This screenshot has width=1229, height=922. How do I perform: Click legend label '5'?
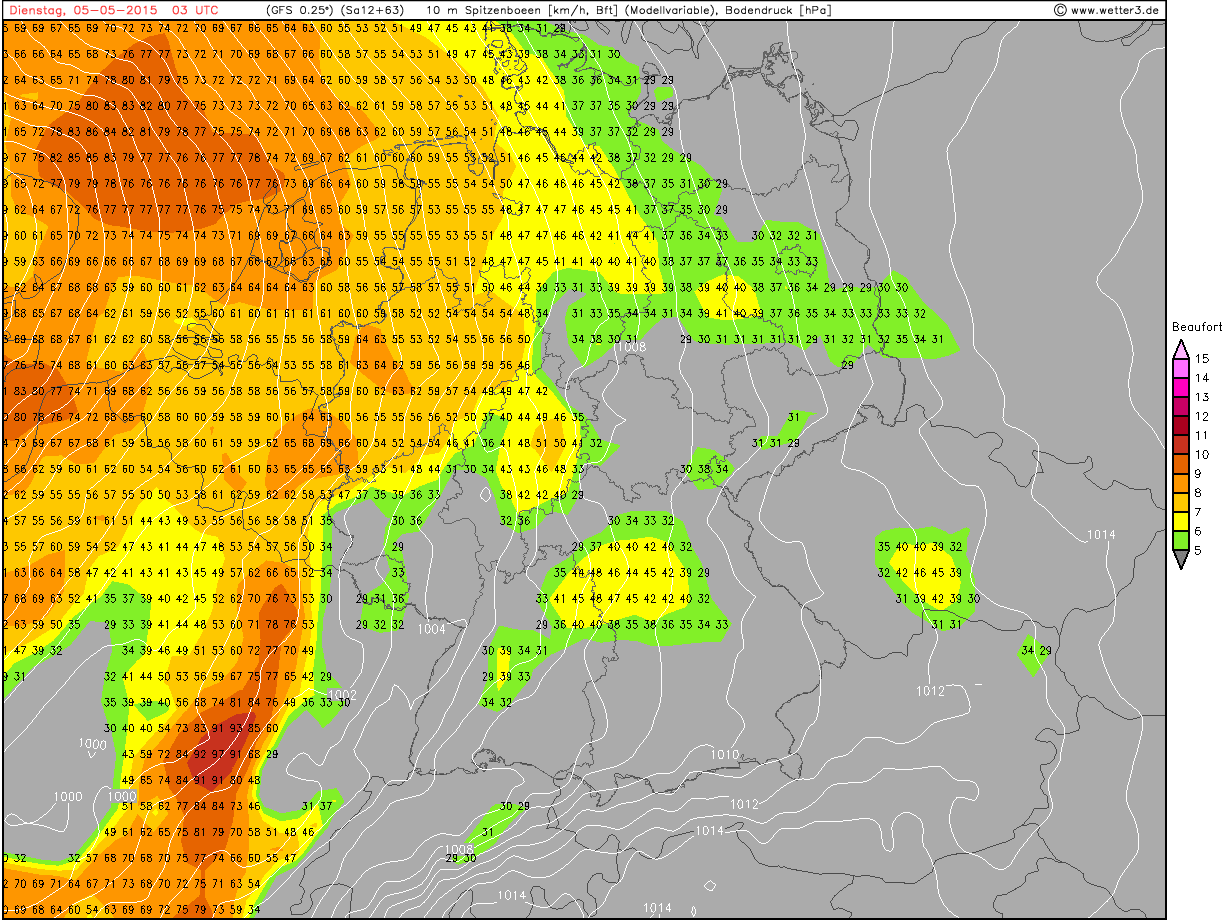1200,549
